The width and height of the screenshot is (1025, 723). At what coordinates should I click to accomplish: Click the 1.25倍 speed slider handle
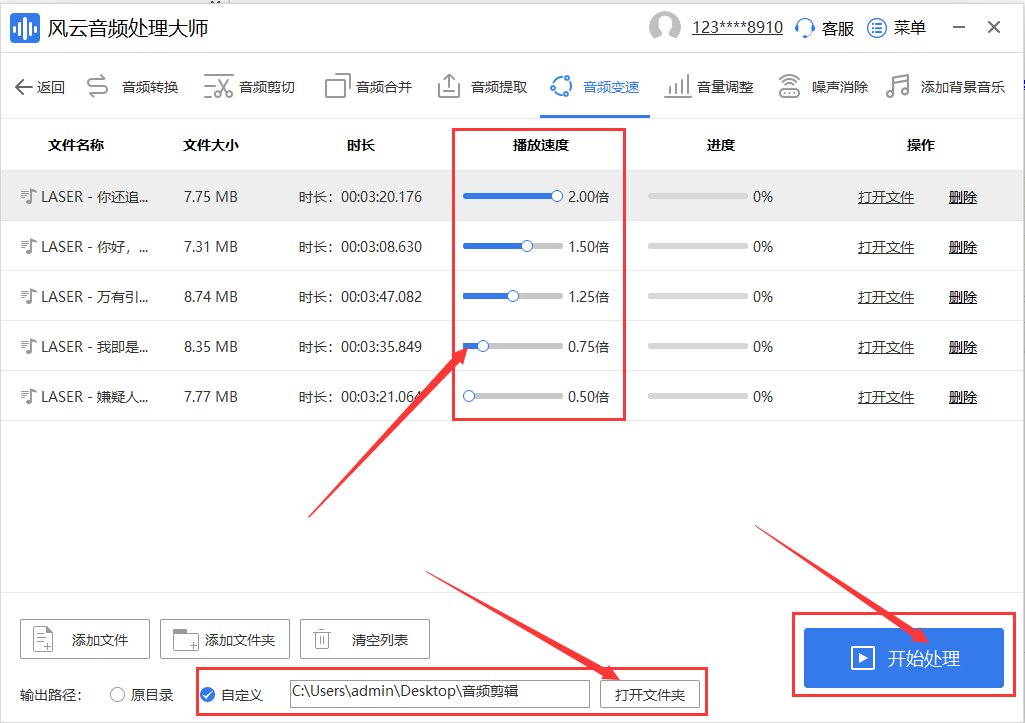coord(513,296)
